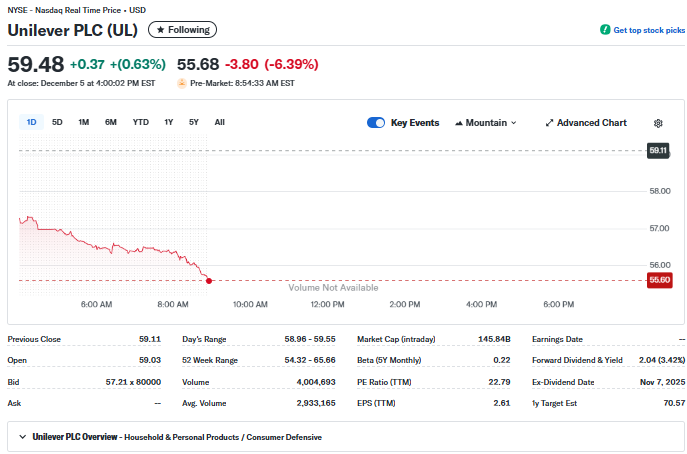Switch to the 1M range
Image resolution: width=687 pixels, height=454 pixels.
tap(83, 122)
